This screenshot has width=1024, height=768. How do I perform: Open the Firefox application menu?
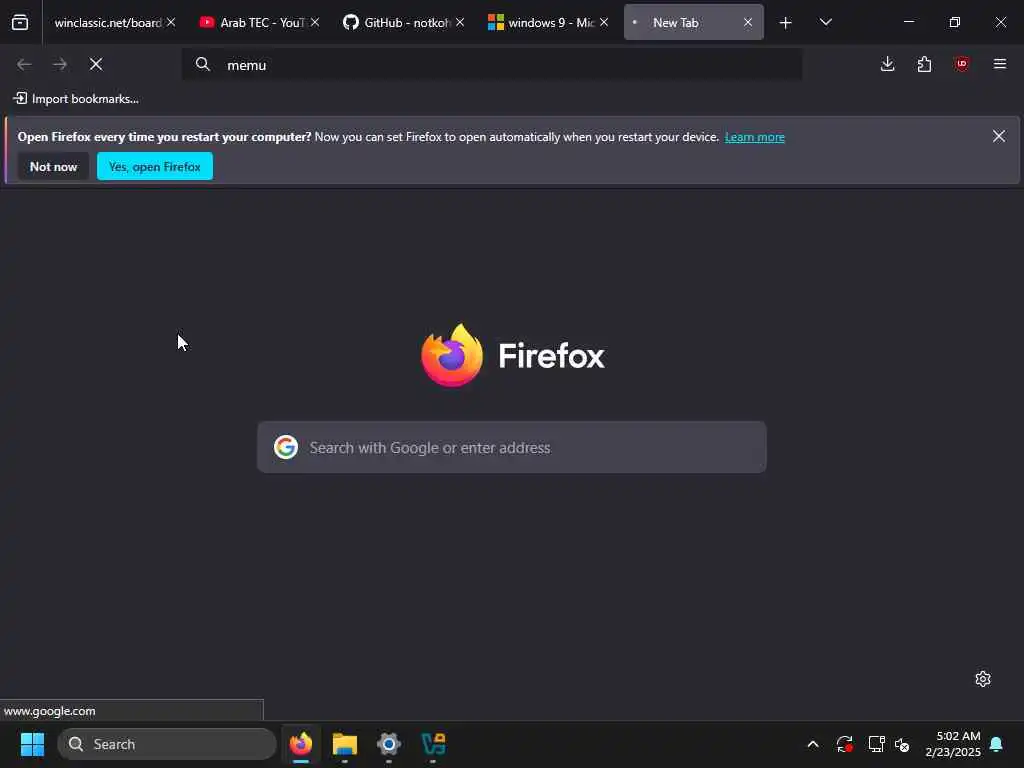pyautogui.click(x=1000, y=64)
